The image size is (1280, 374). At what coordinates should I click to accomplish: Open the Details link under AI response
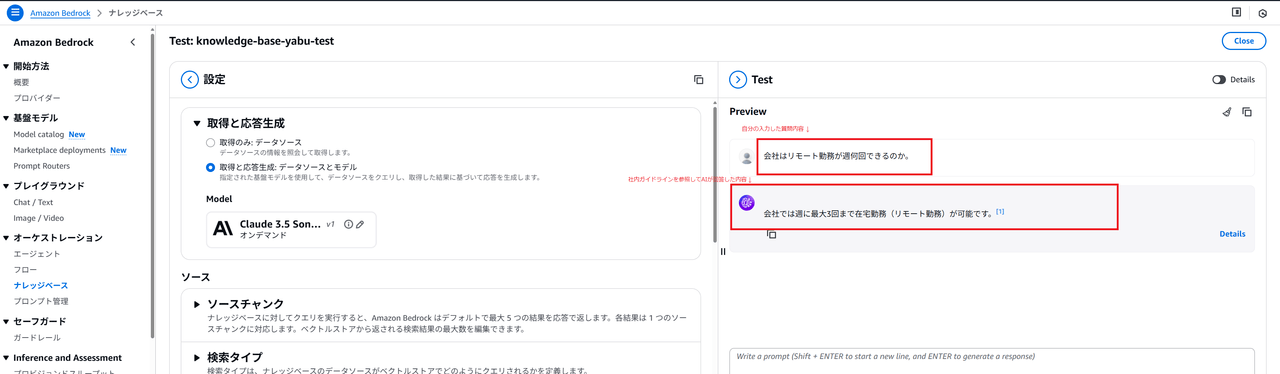coord(1232,234)
